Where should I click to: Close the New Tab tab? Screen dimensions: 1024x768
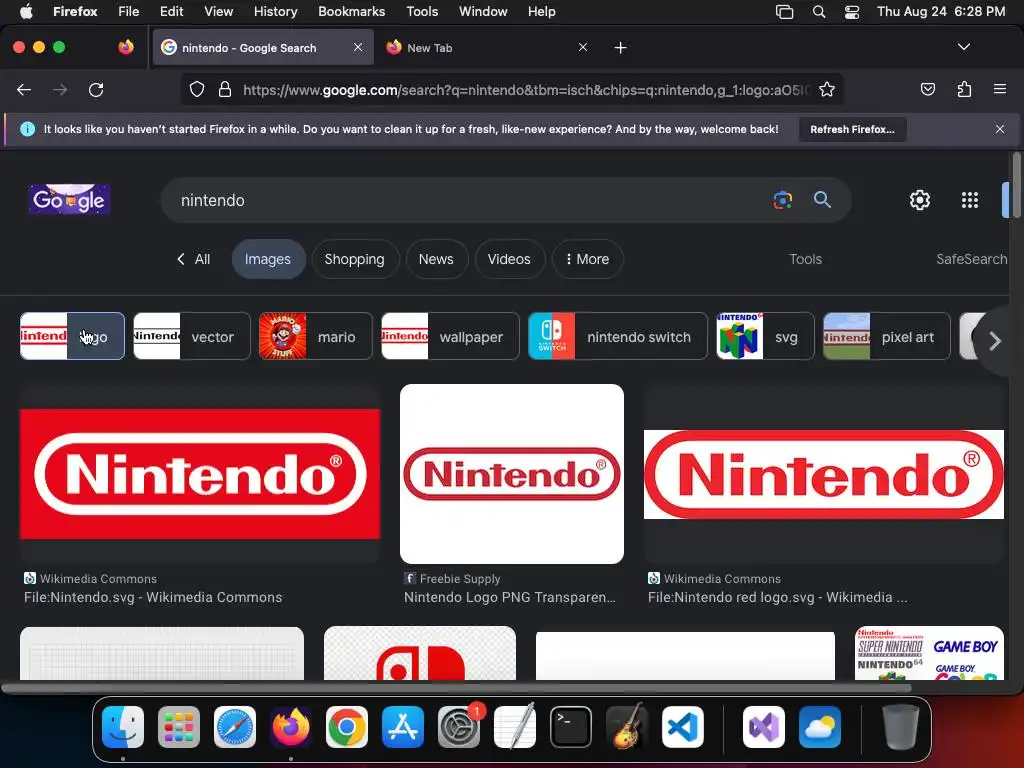tap(583, 47)
